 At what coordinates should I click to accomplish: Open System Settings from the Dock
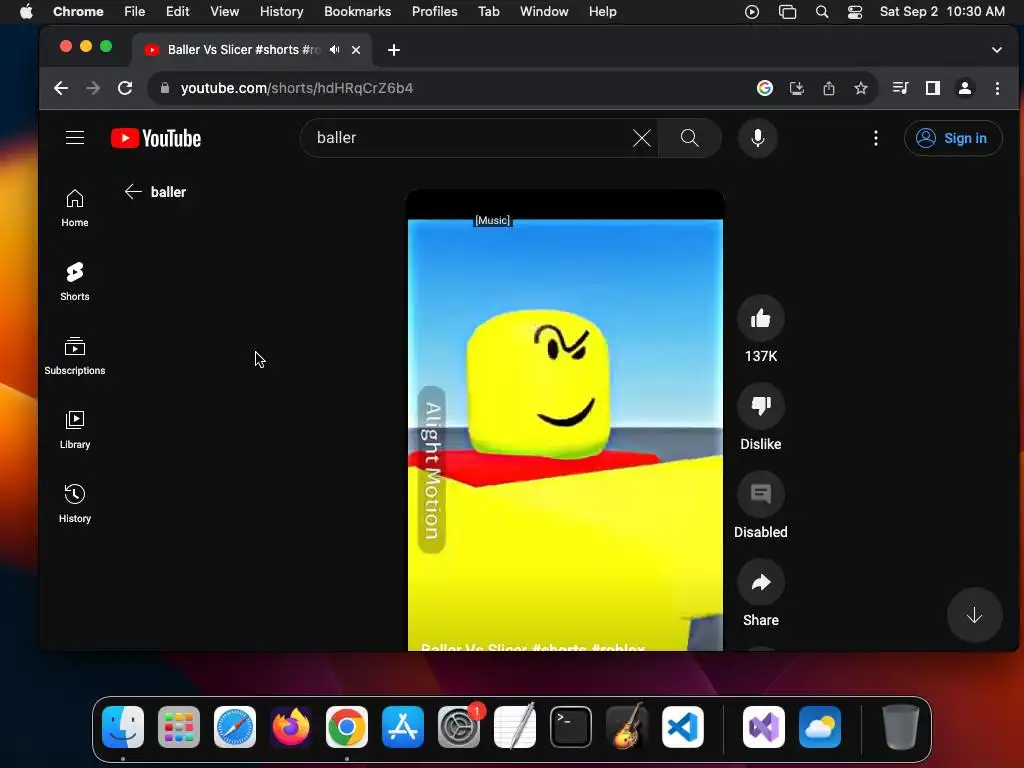(x=459, y=727)
